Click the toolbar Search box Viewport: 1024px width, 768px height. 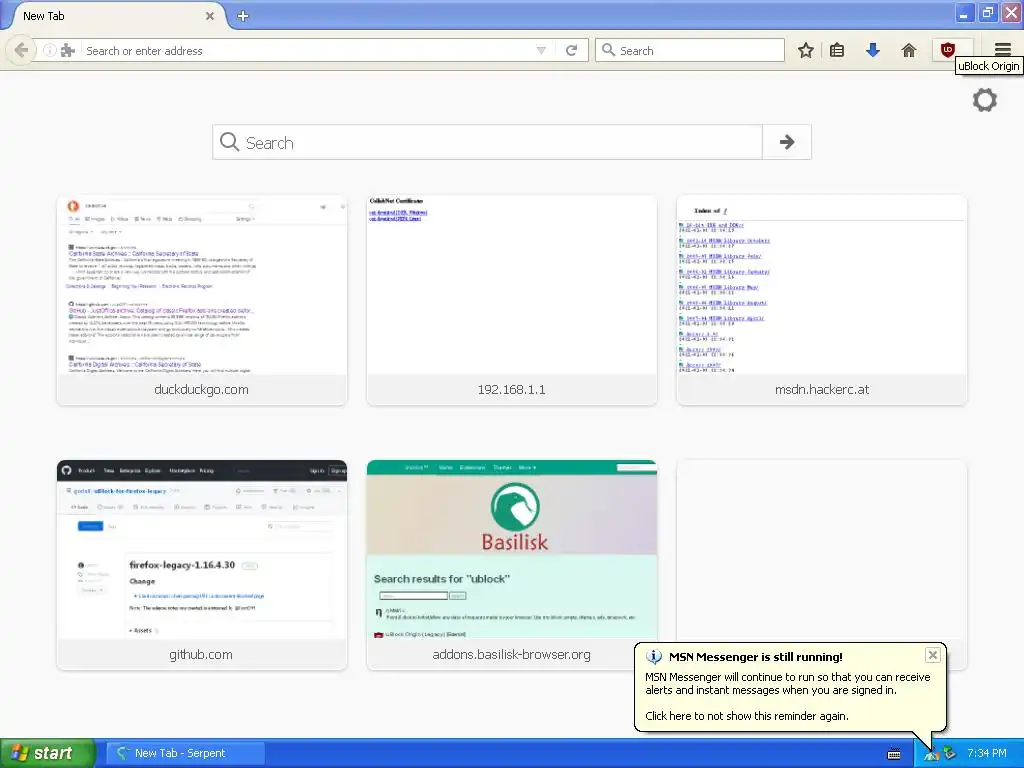[x=690, y=50]
